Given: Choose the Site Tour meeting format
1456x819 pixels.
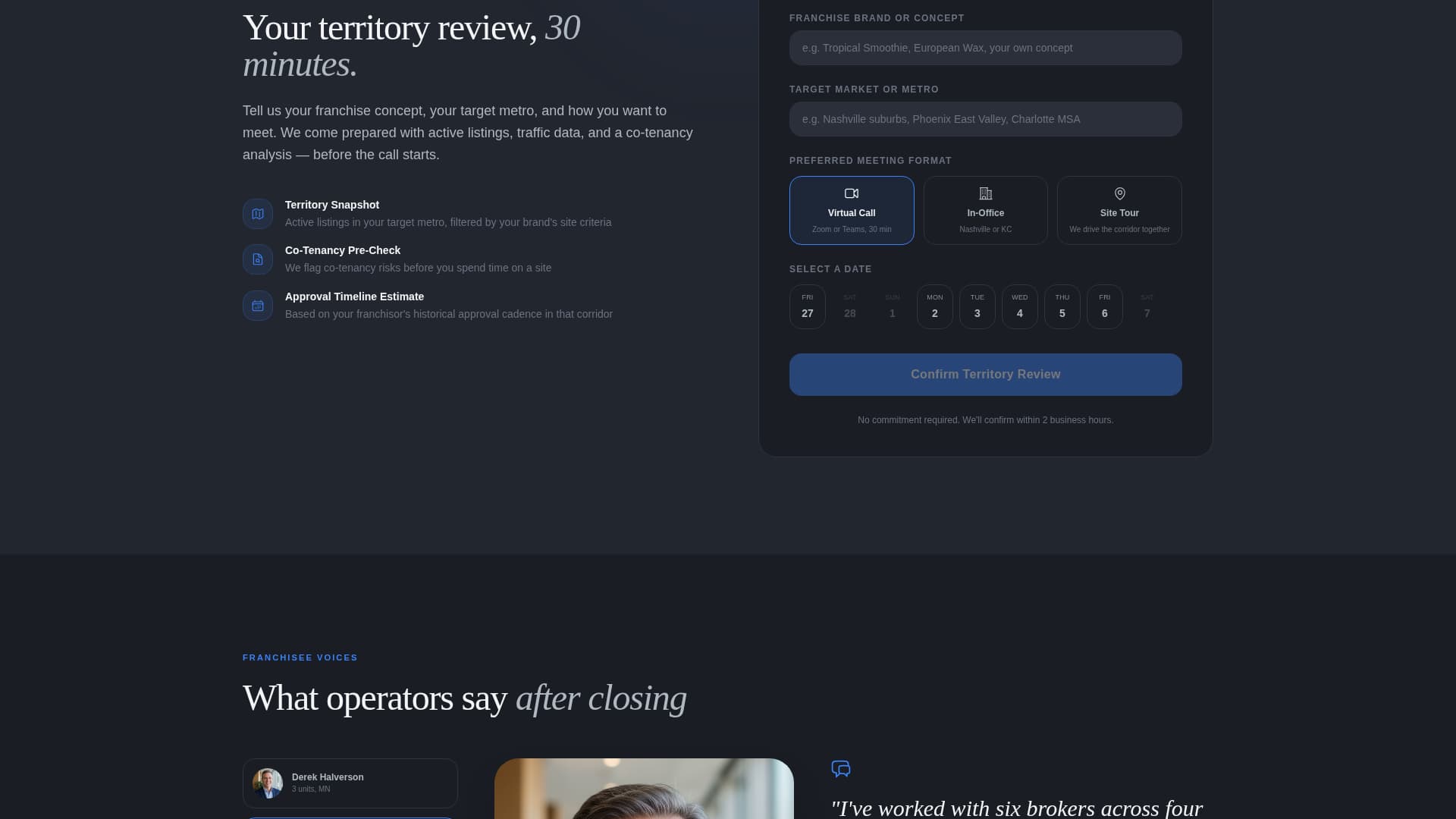Looking at the screenshot, I should (x=1119, y=210).
